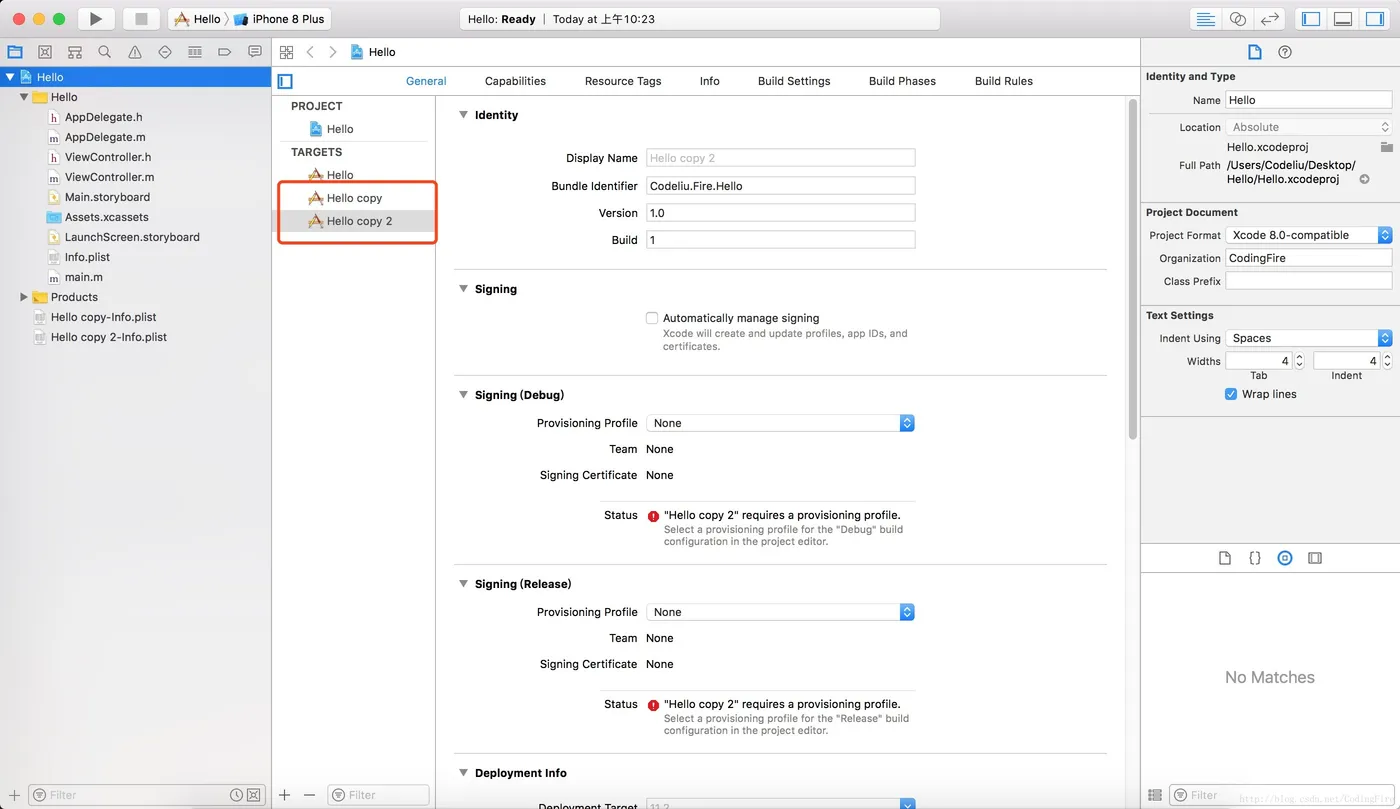The width and height of the screenshot is (1400, 809).
Task: Expand the Products group
Action: (24, 297)
